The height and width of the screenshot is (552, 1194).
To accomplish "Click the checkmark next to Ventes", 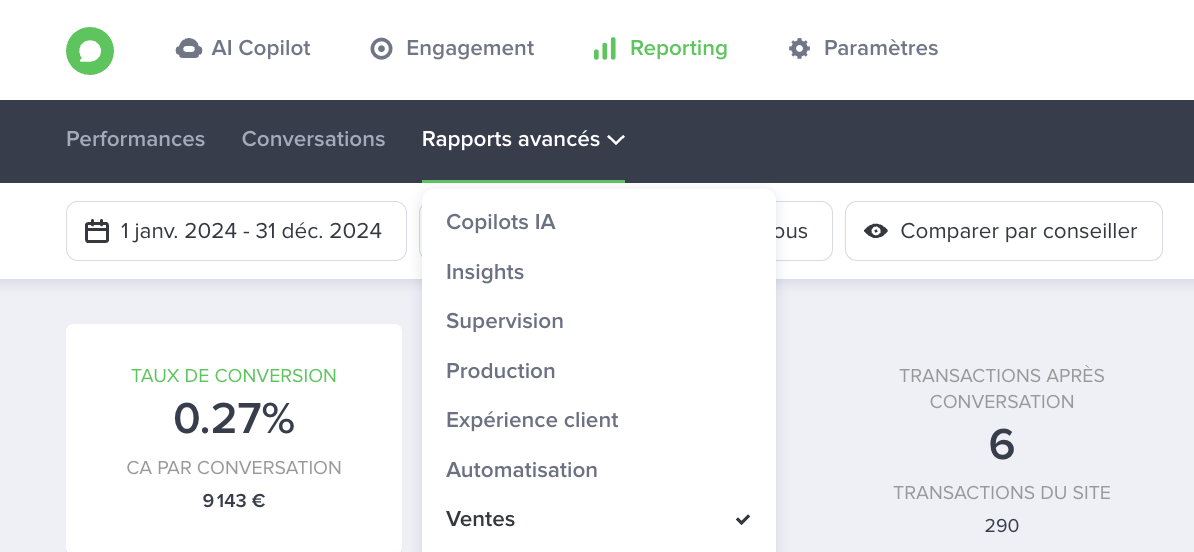I will pyautogui.click(x=742, y=519).
